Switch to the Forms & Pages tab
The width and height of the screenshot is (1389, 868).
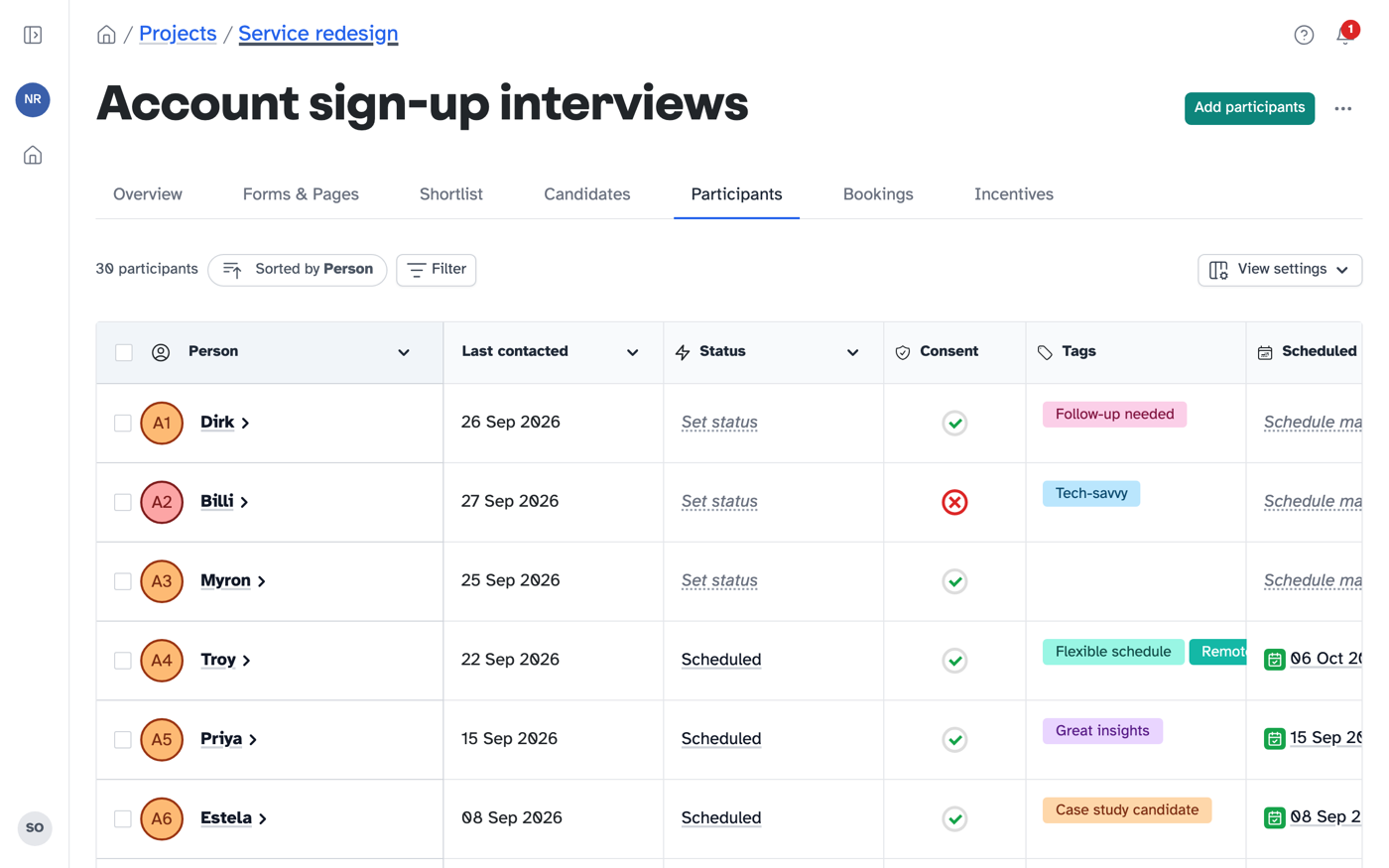coord(301,194)
